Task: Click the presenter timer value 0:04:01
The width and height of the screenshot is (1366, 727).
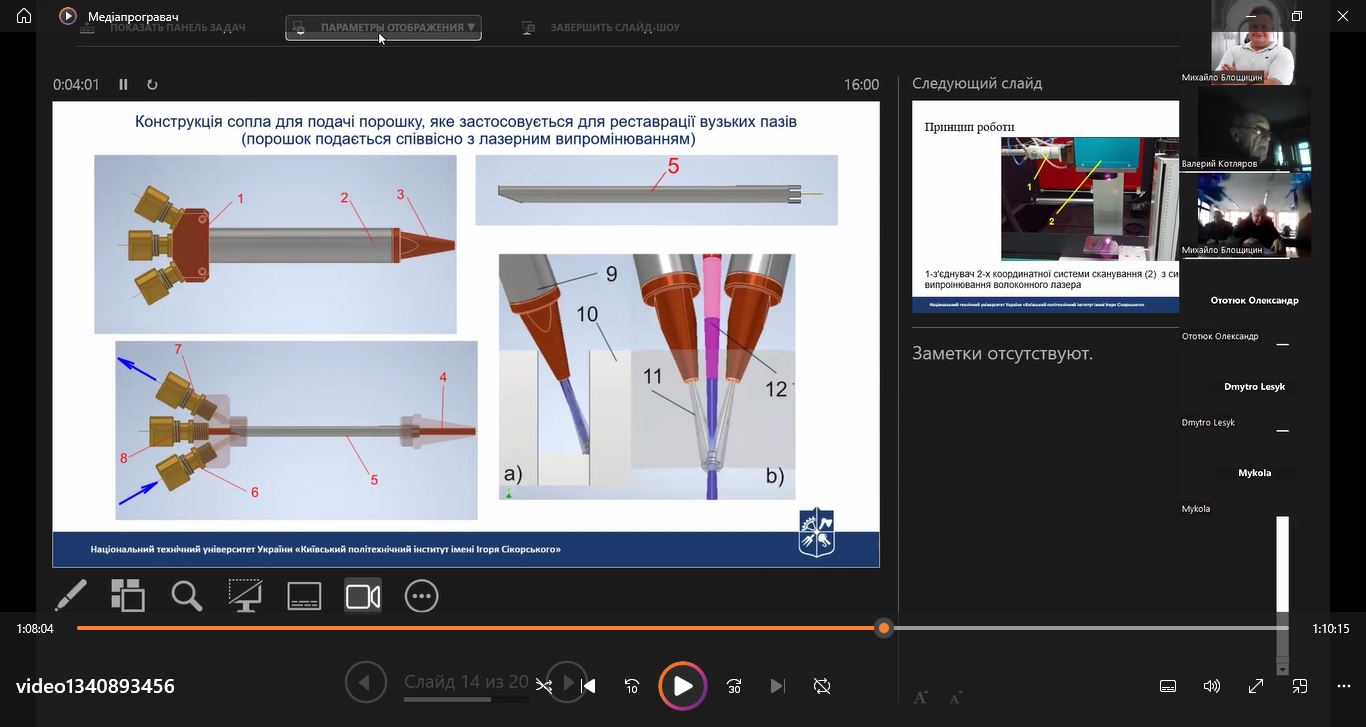Action: click(76, 85)
